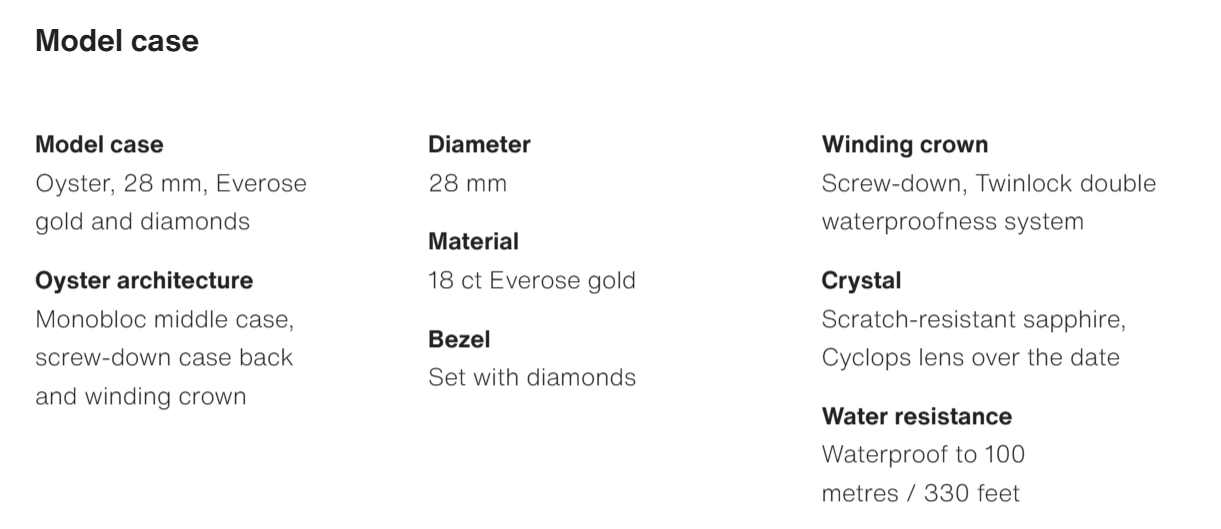1221x529 pixels.
Task: Click the "Scratch-resistant sapphire," text line
Action: 973,320
